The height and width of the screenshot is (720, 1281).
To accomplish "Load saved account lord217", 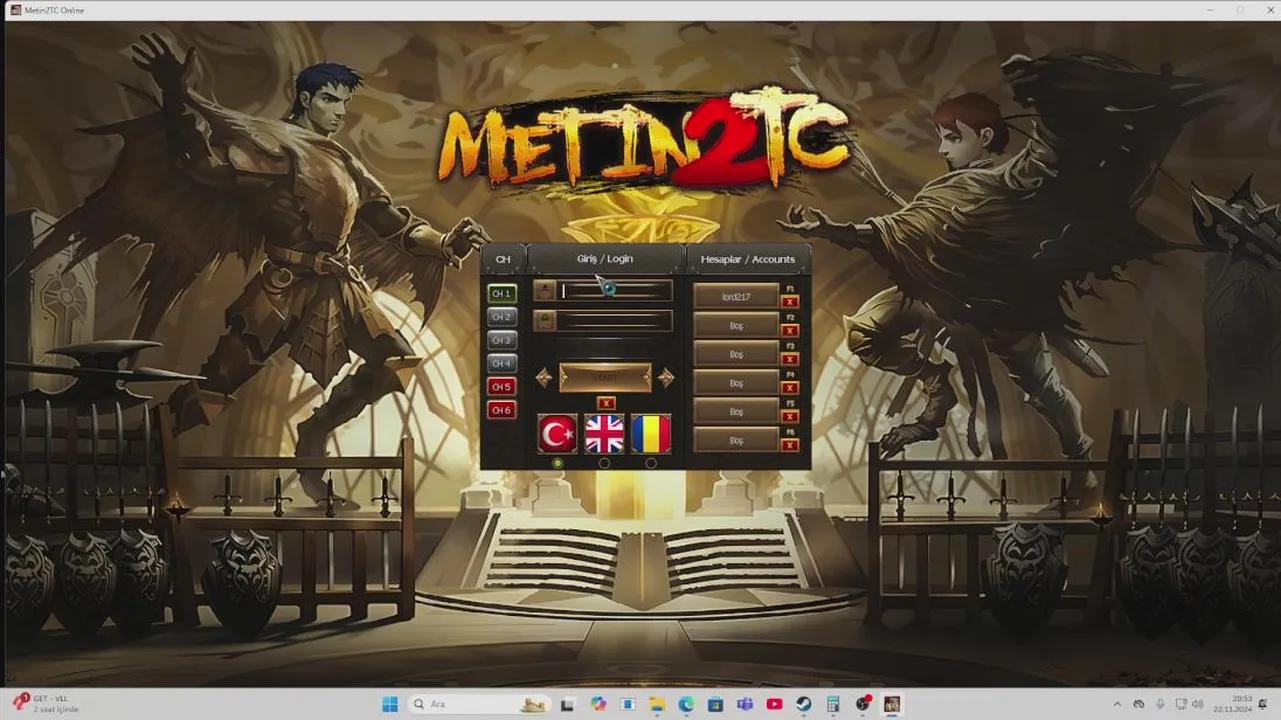I will tap(736, 296).
